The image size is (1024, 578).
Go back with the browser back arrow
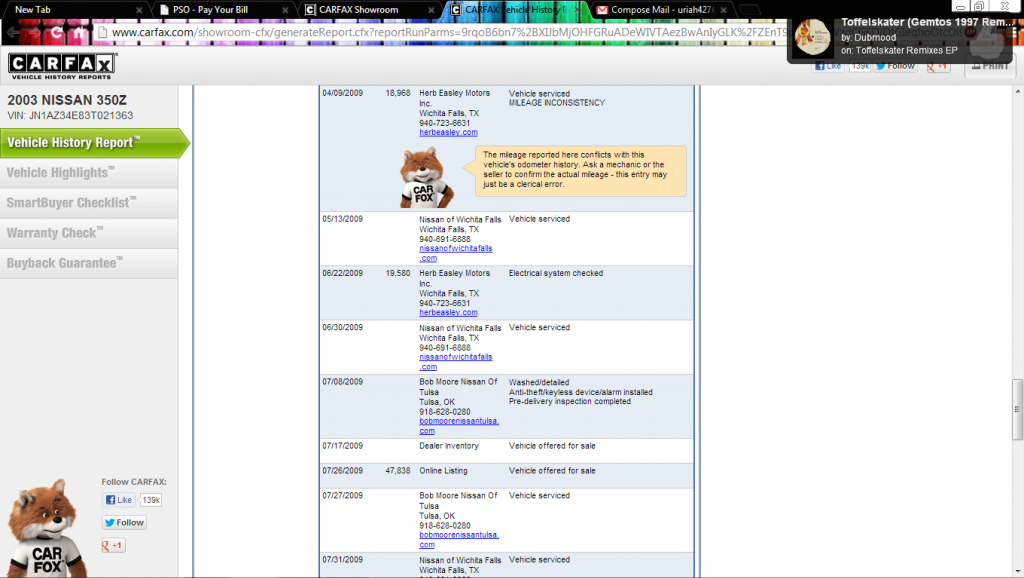13,32
